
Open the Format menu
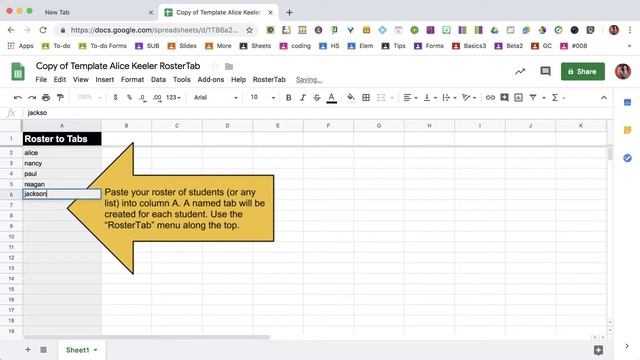[x=132, y=80]
